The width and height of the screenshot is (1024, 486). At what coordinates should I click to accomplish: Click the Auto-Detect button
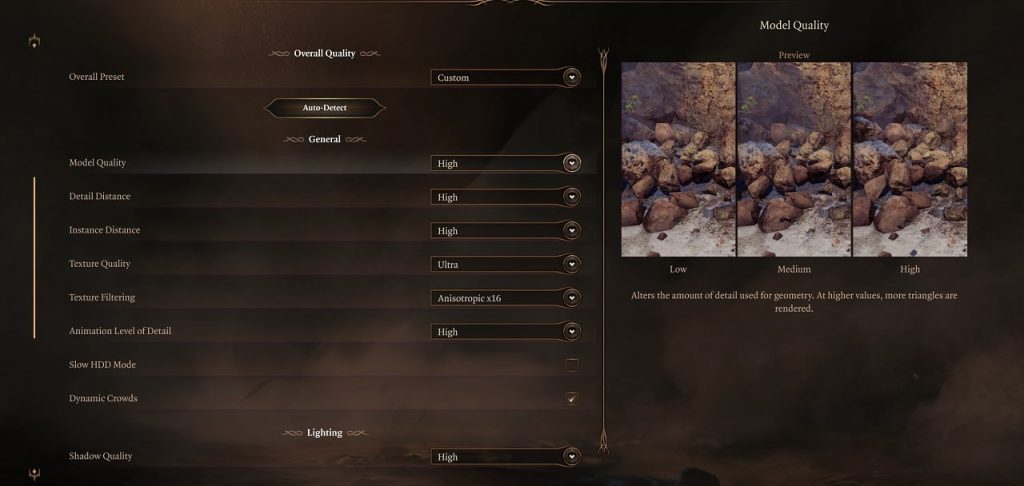point(325,108)
